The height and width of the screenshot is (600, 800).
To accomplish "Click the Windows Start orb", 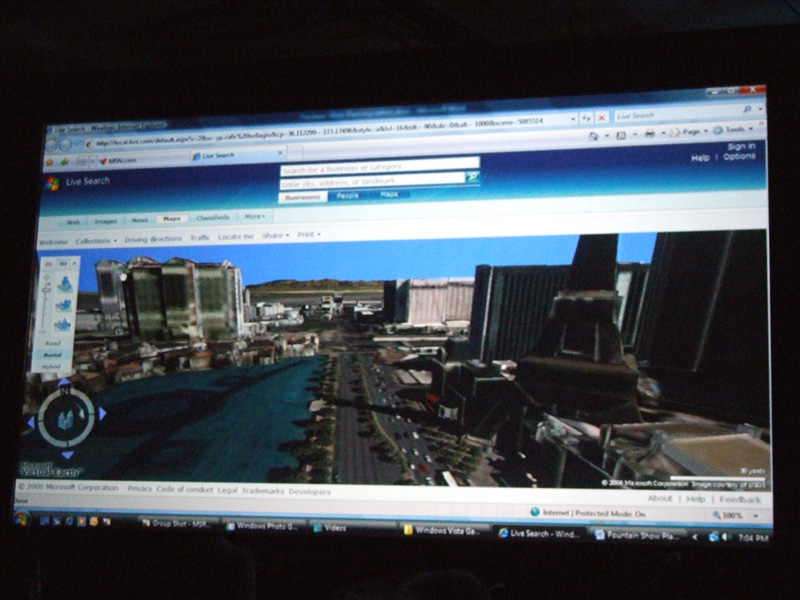I will tap(21, 519).
